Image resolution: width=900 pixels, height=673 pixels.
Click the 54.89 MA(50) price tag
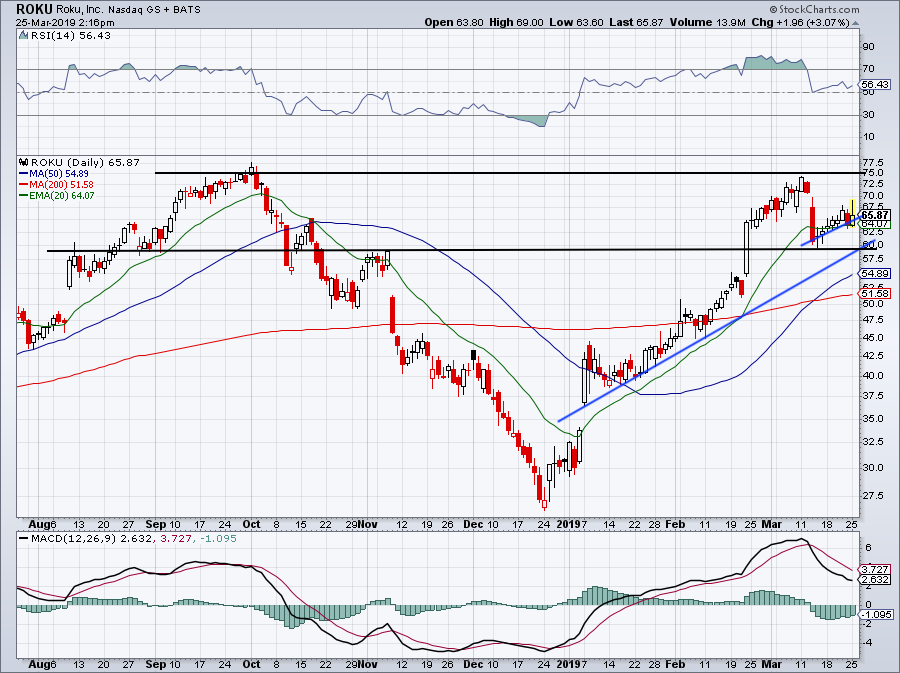click(875, 274)
